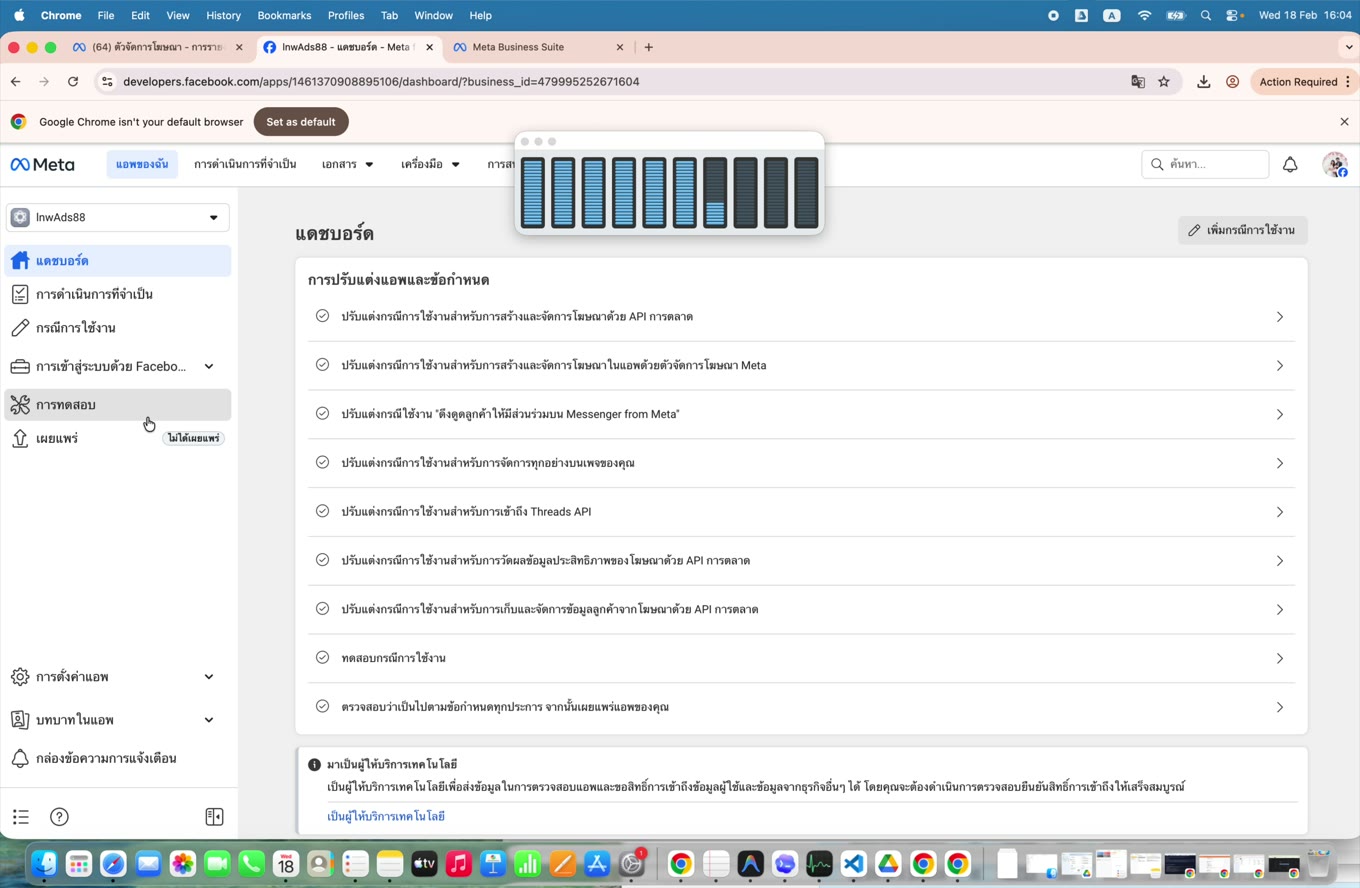Open the Chrome downloads icon
Screen dimensions: 1360x888
(x=1203, y=82)
